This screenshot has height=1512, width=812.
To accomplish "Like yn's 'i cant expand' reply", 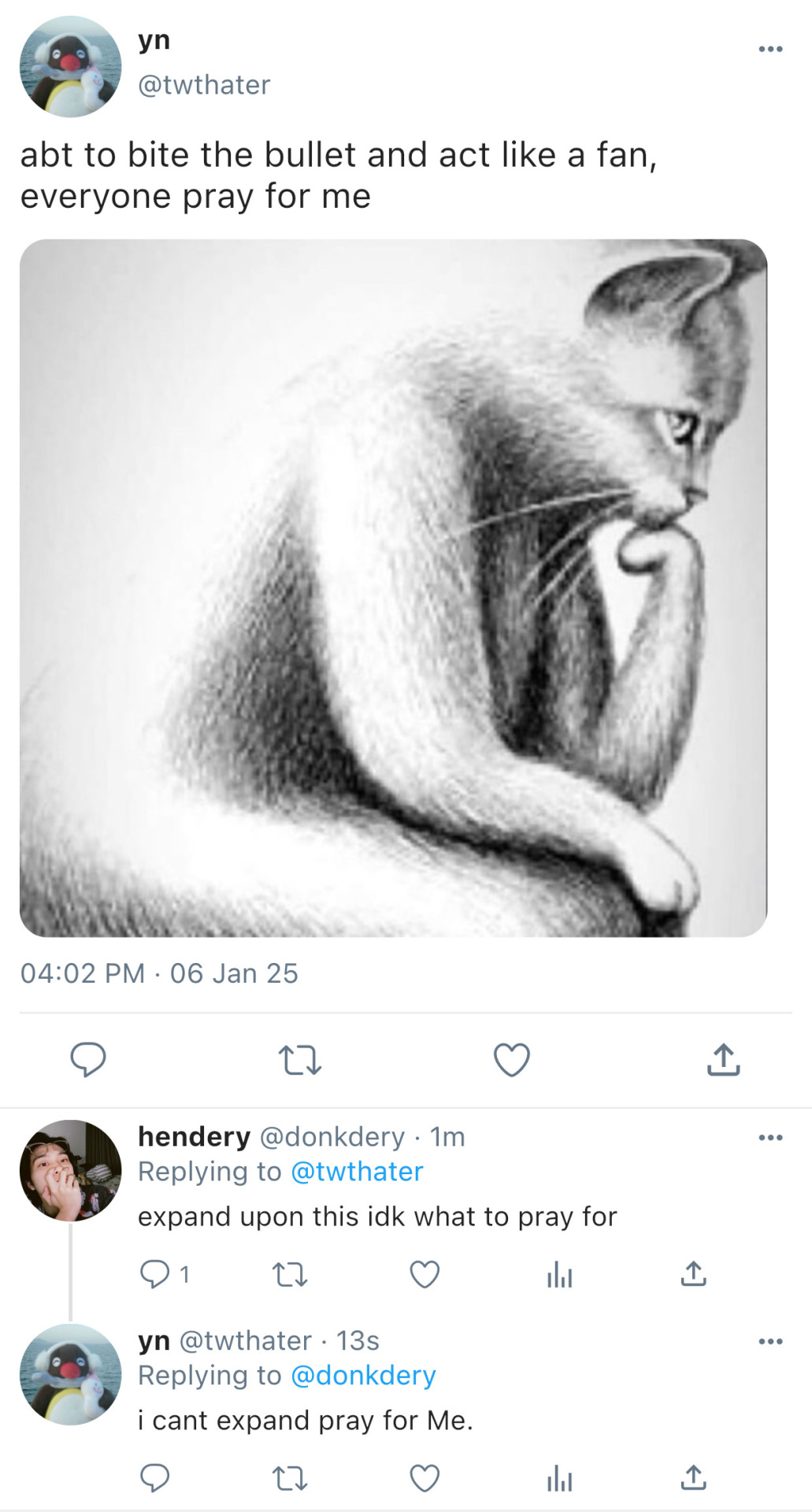I will click(x=425, y=1478).
